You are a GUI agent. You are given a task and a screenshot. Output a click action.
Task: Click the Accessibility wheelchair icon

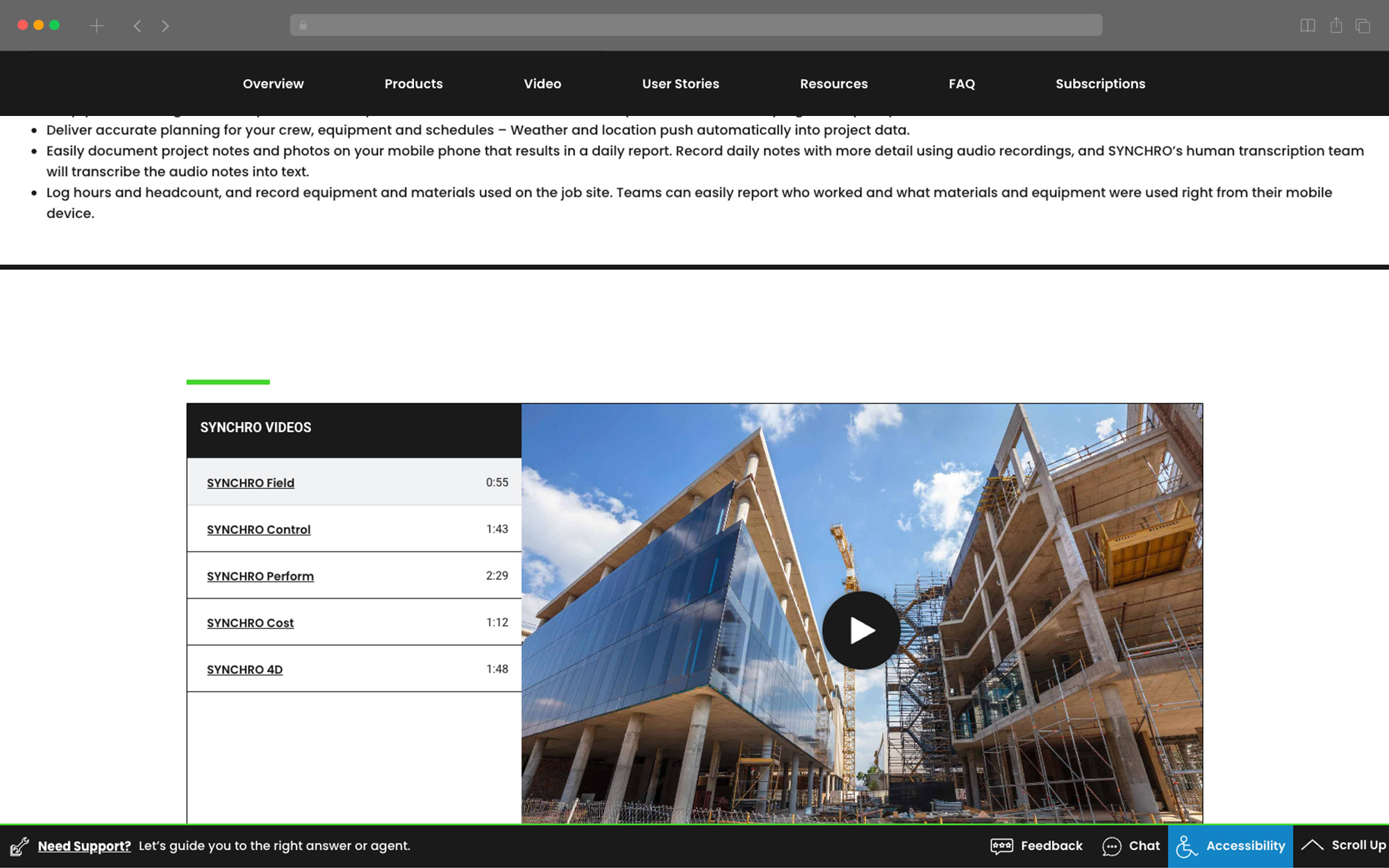pos(1186,846)
